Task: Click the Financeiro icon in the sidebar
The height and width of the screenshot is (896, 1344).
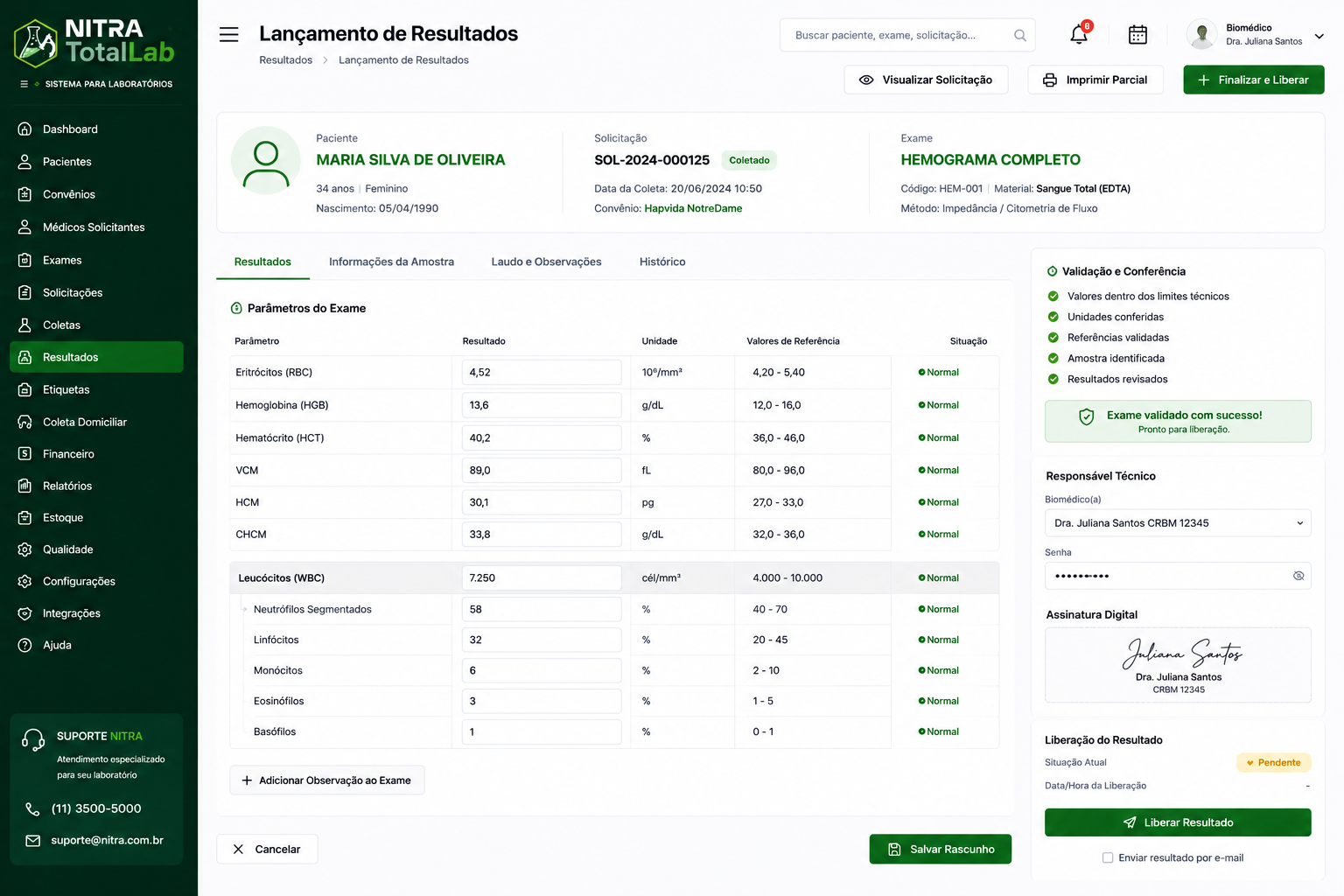Action: click(25, 454)
